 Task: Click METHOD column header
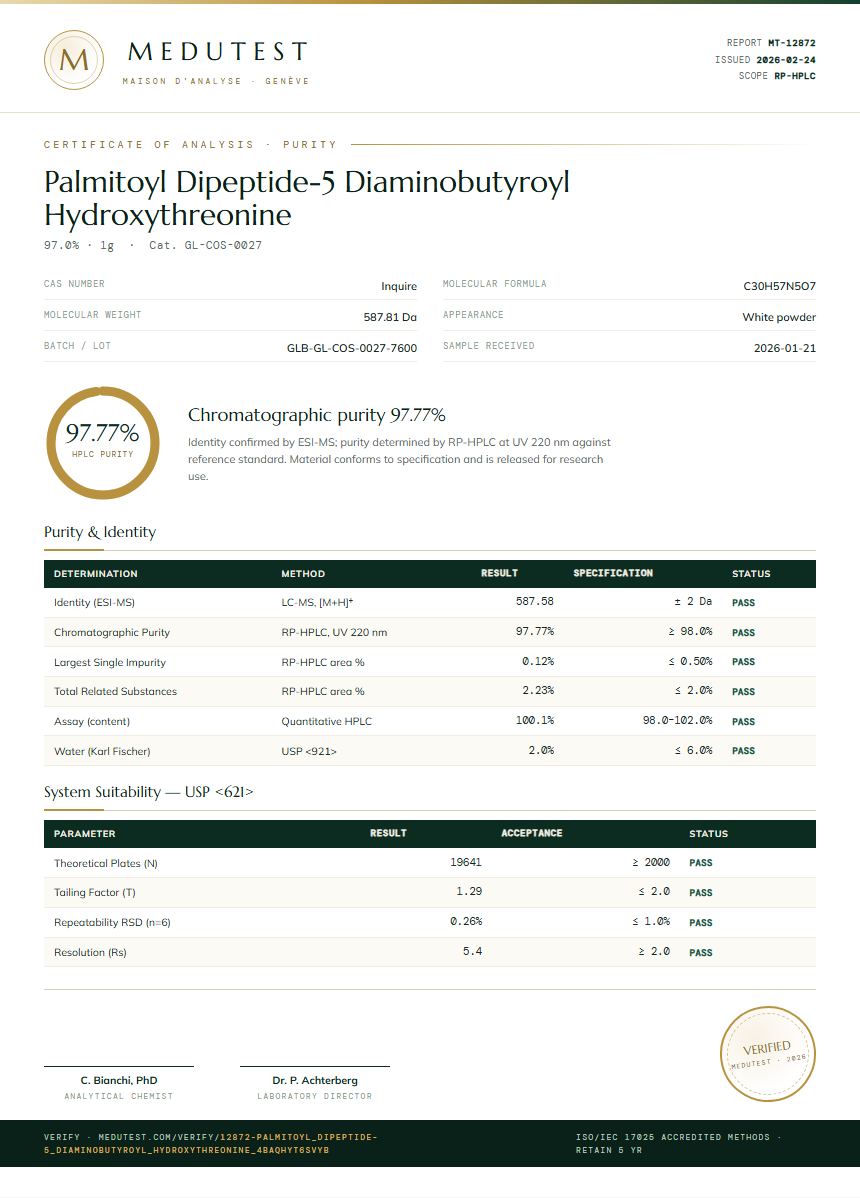(302, 574)
